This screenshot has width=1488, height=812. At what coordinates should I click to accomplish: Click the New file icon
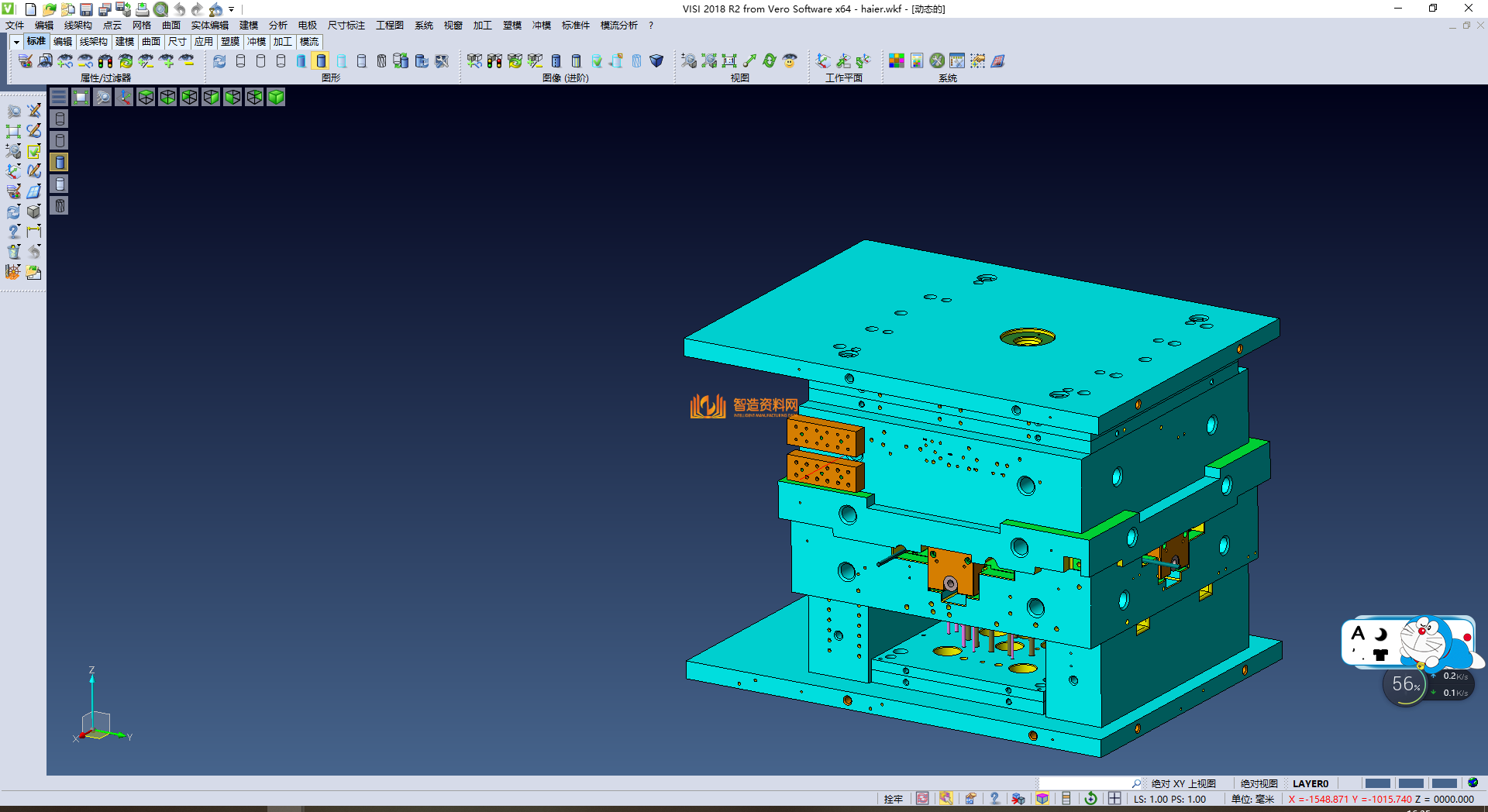(x=30, y=9)
